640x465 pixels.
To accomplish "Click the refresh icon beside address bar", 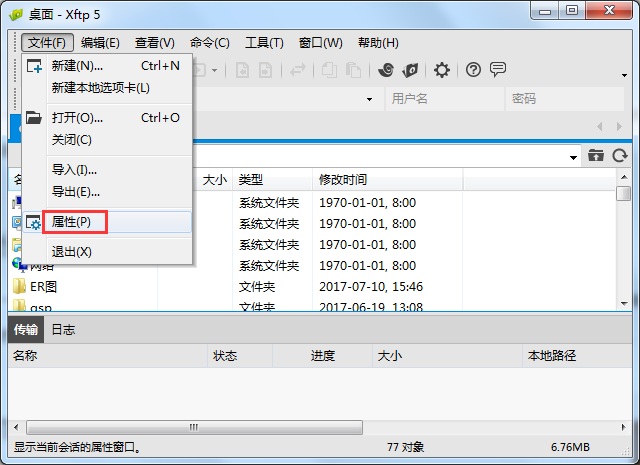I will click(x=620, y=156).
